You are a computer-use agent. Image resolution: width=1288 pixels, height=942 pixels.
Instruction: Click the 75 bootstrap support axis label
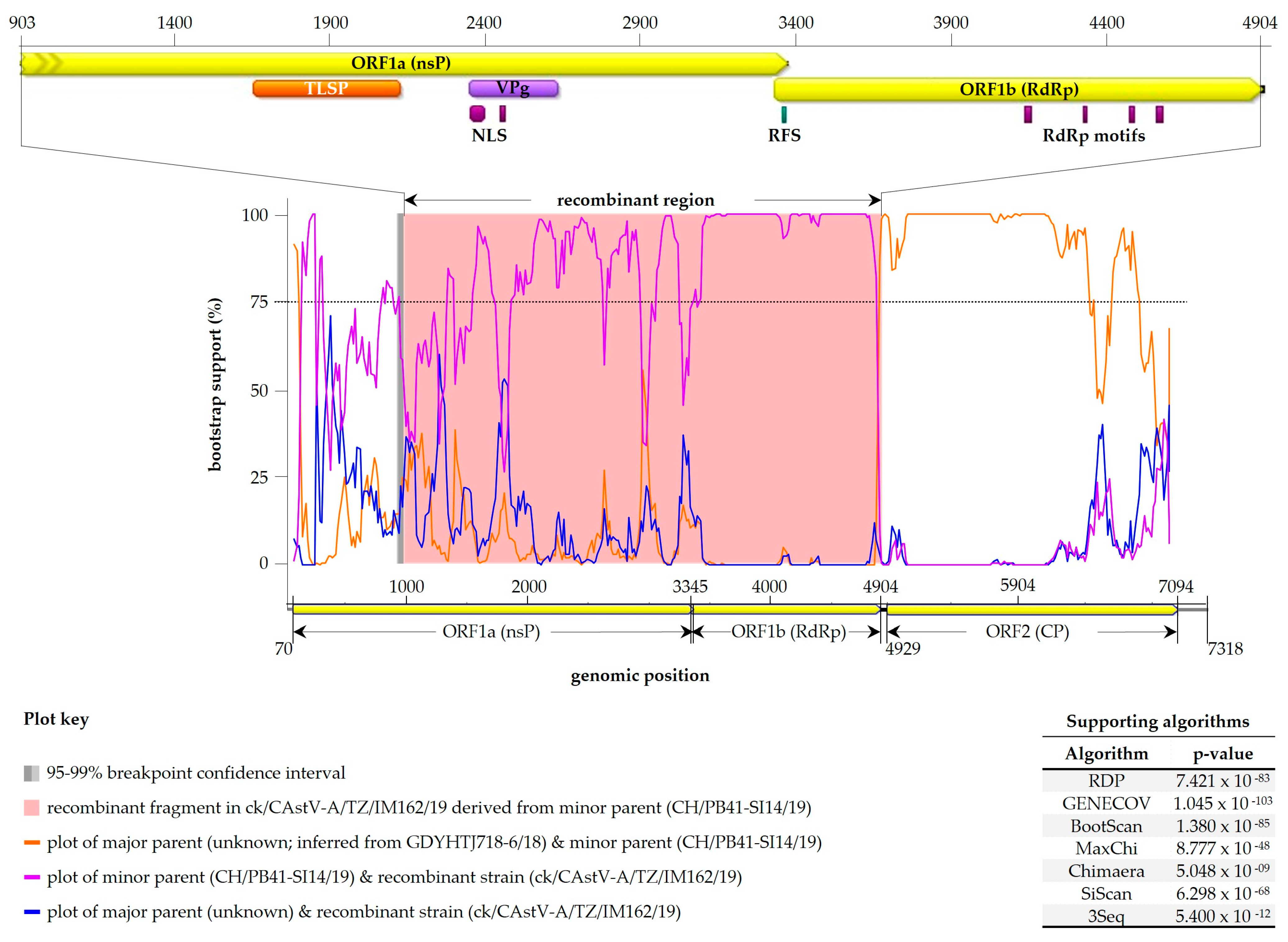pos(259,302)
